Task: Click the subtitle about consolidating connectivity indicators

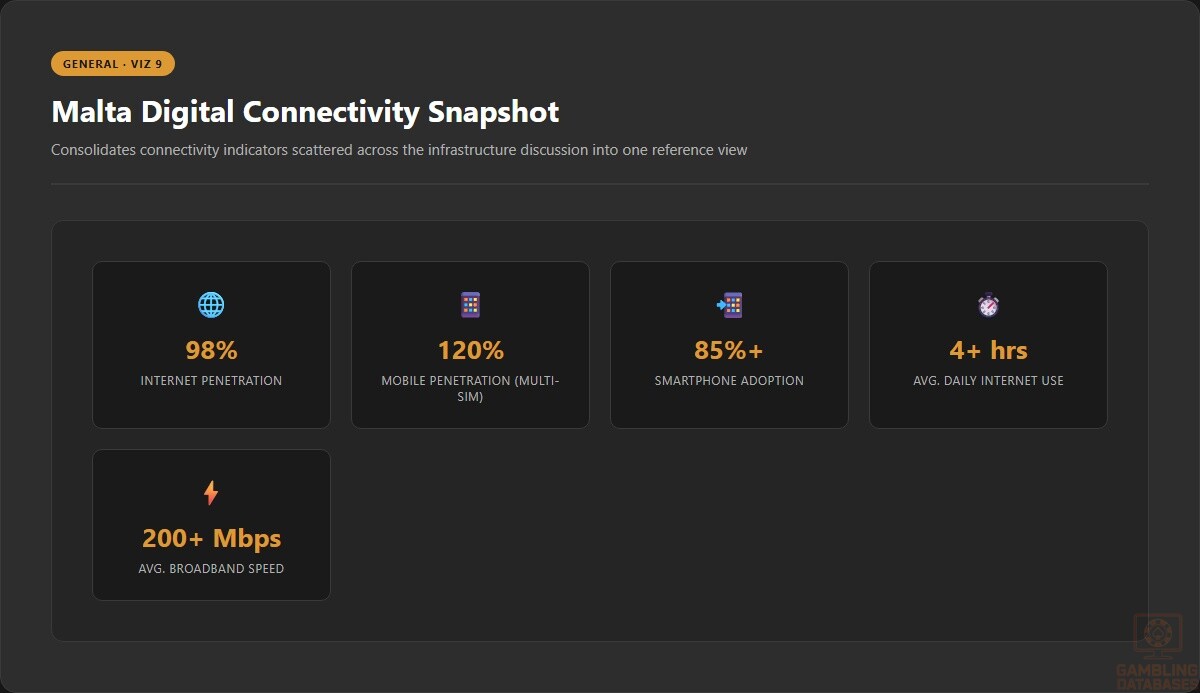Action: (x=399, y=150)
